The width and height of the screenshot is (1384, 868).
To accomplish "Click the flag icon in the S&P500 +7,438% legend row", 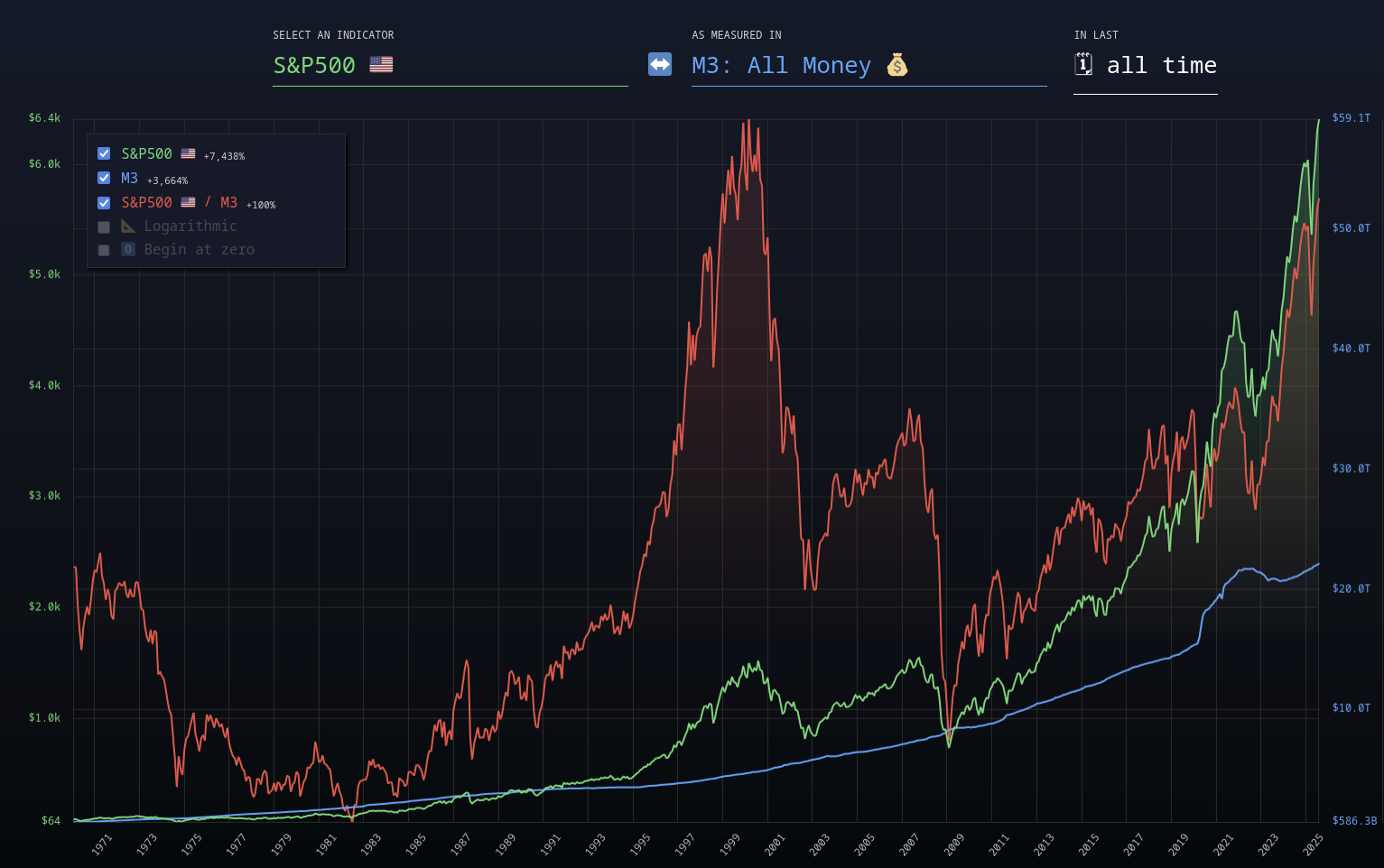I will [x=188, y=153].
